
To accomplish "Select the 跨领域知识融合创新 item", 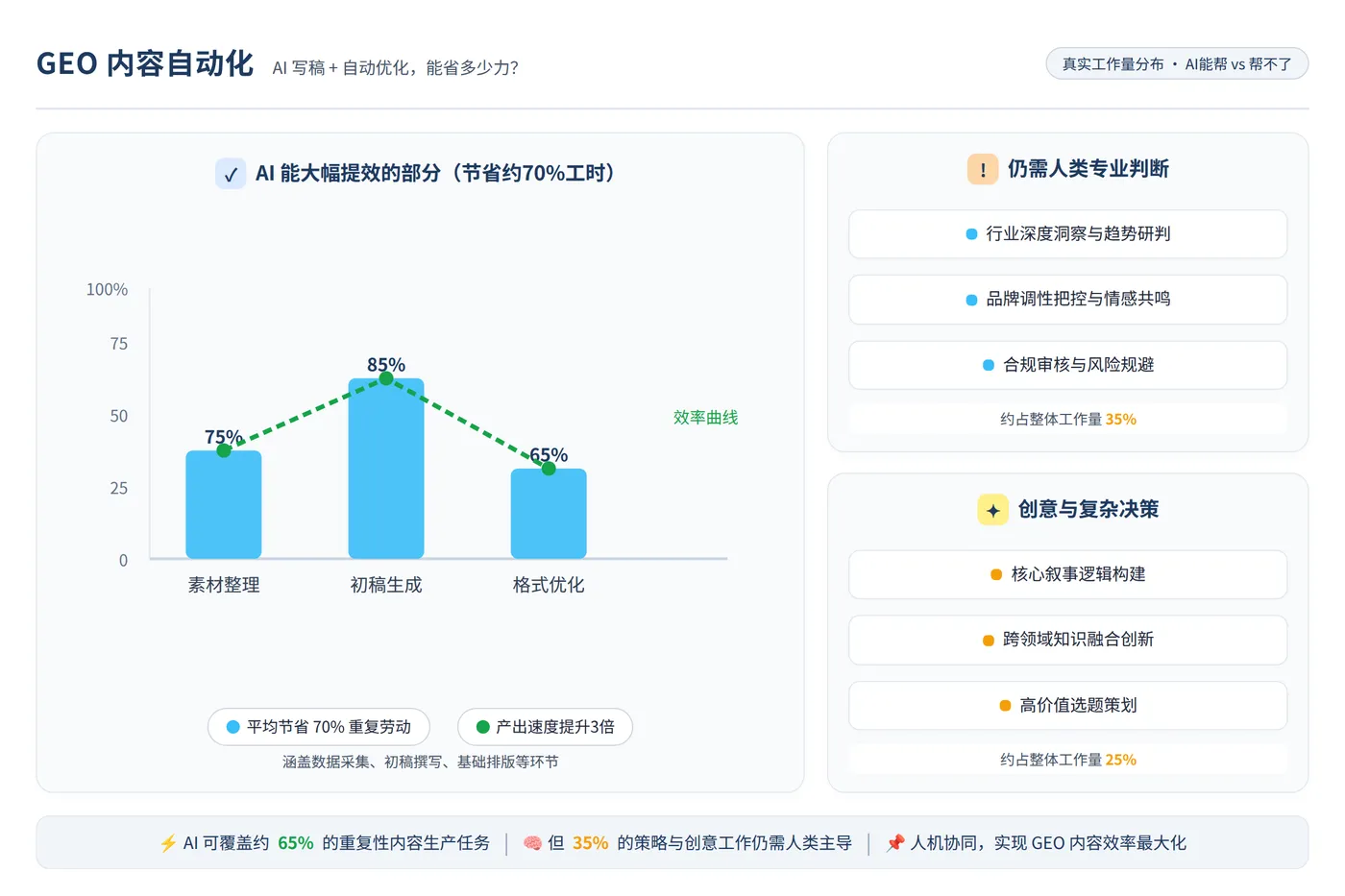I will (1067, 640).
